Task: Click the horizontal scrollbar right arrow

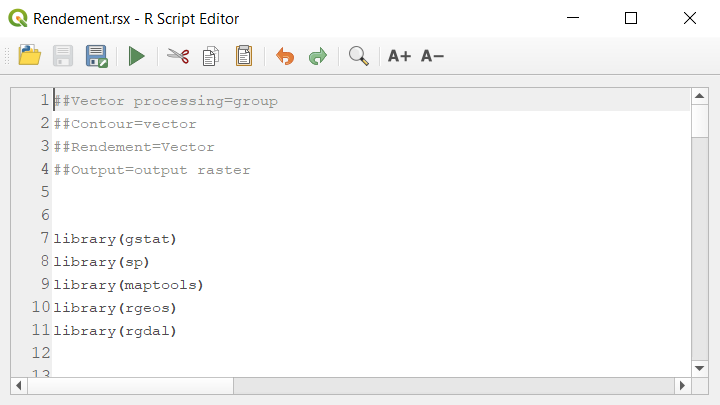Action: pyautogui.click(x=682, y=386)
